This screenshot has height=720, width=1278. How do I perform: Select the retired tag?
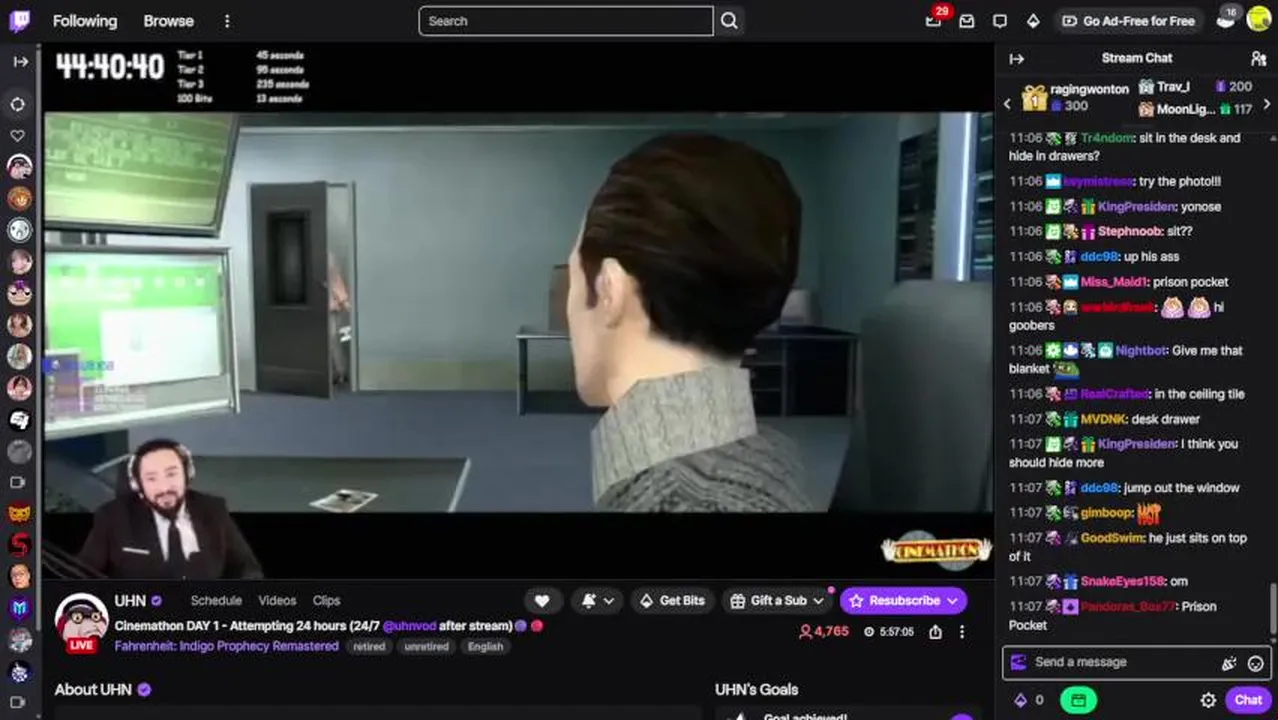(369, 647)
